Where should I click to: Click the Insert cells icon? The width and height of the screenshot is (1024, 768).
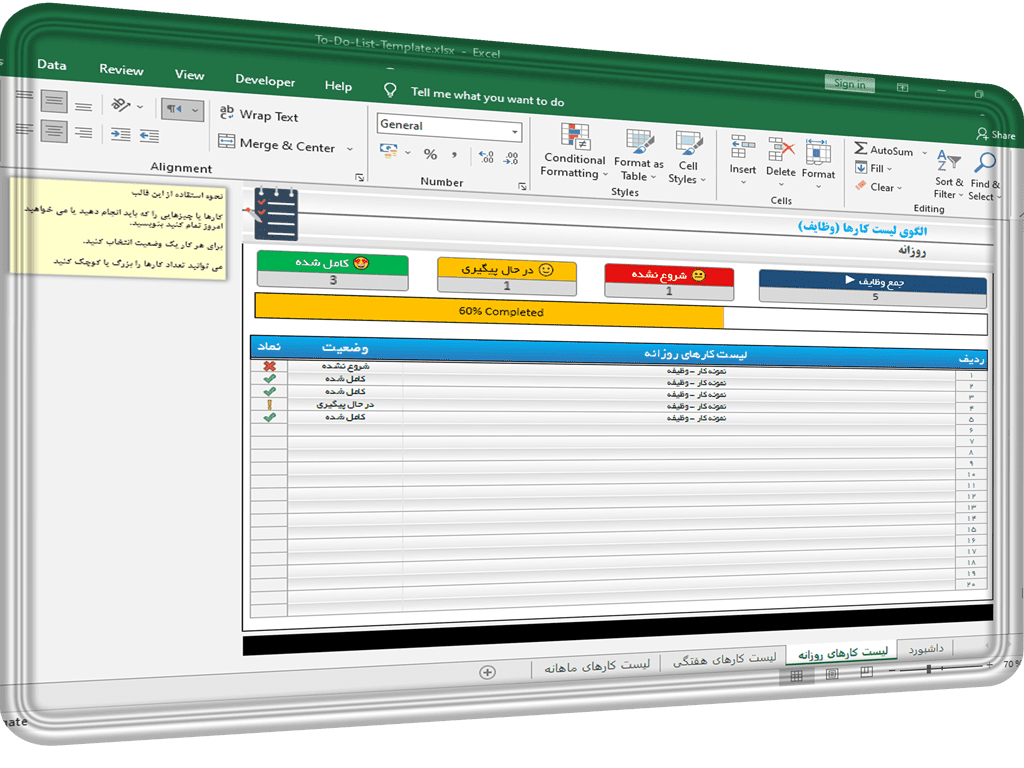click(x=743, y=147)
